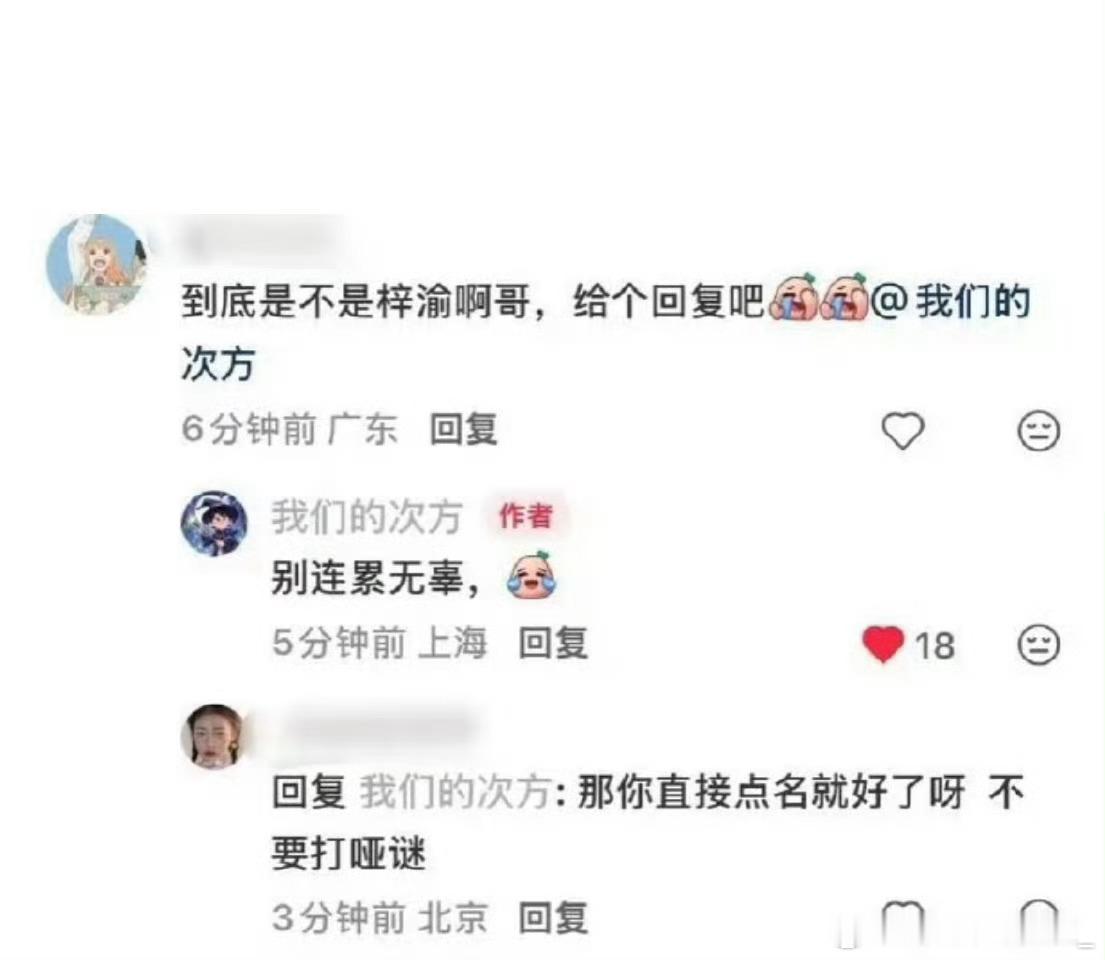Open the 我们的次方 username profile
Image resolution: width=1105 pixels, height=960 pixels.
pos(366,517)
